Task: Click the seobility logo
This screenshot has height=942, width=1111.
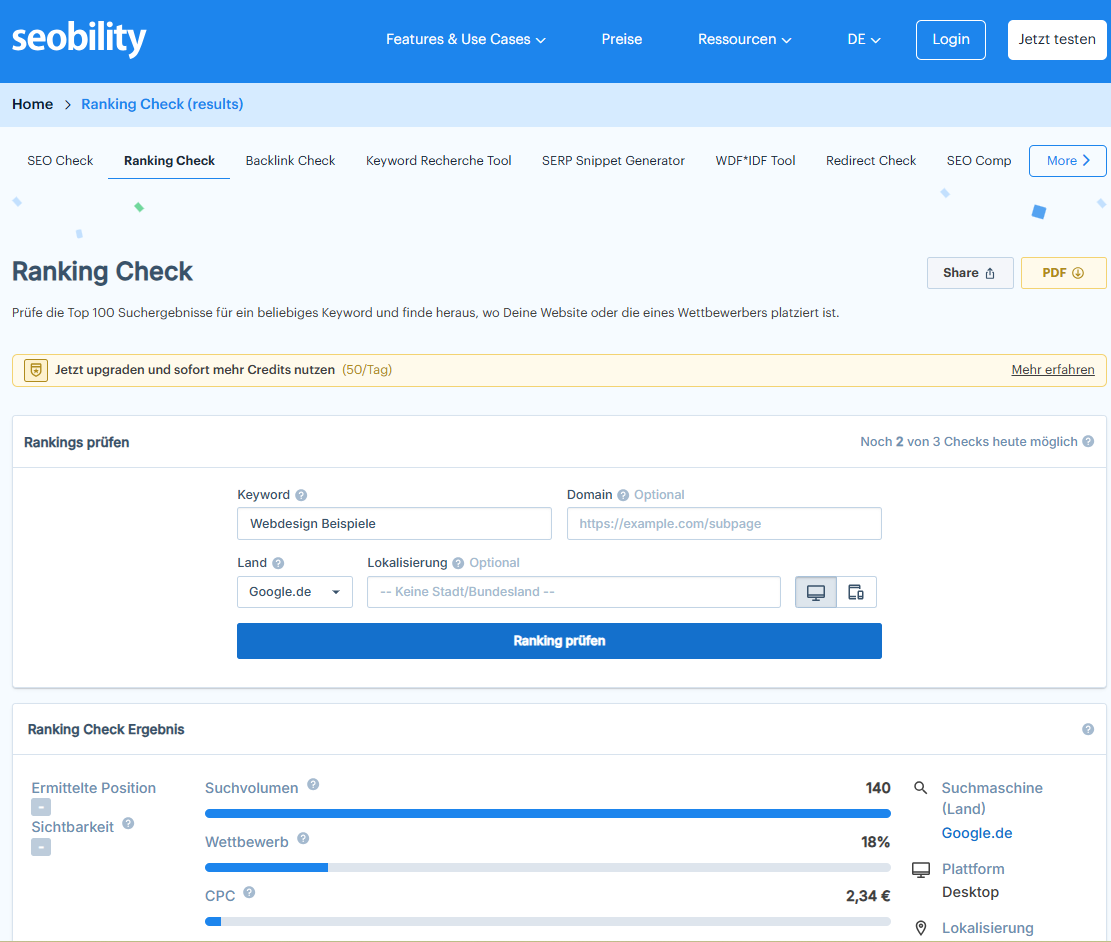Action: pos(78,39)
